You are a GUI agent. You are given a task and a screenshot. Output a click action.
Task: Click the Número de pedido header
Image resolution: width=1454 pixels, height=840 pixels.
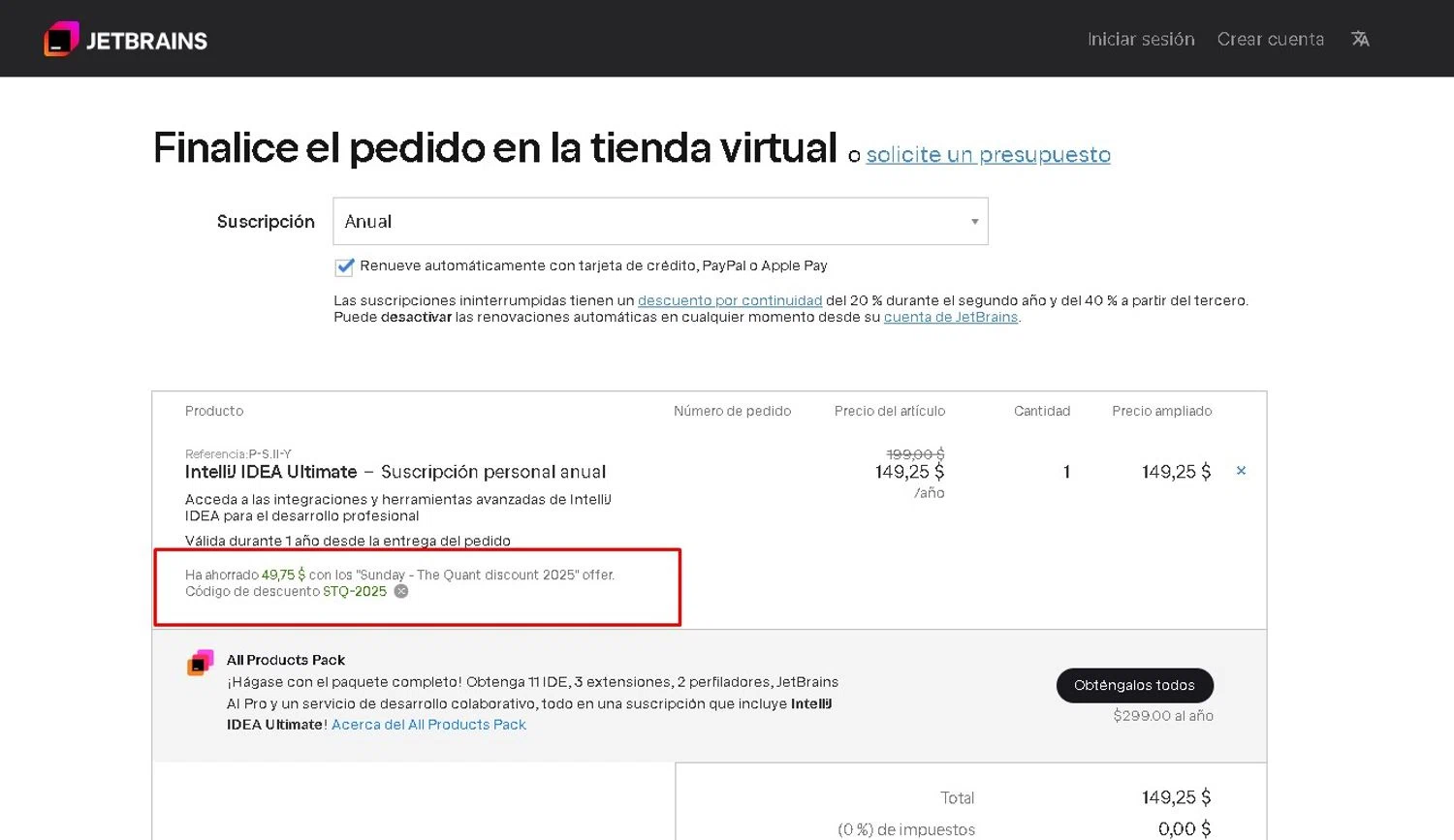coord(732,411)
